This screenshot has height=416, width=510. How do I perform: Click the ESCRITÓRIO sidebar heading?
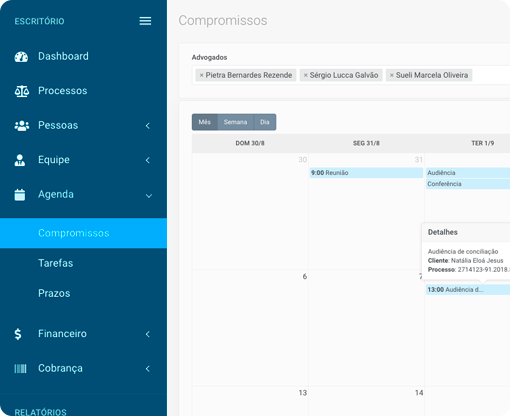pos(39,21)
